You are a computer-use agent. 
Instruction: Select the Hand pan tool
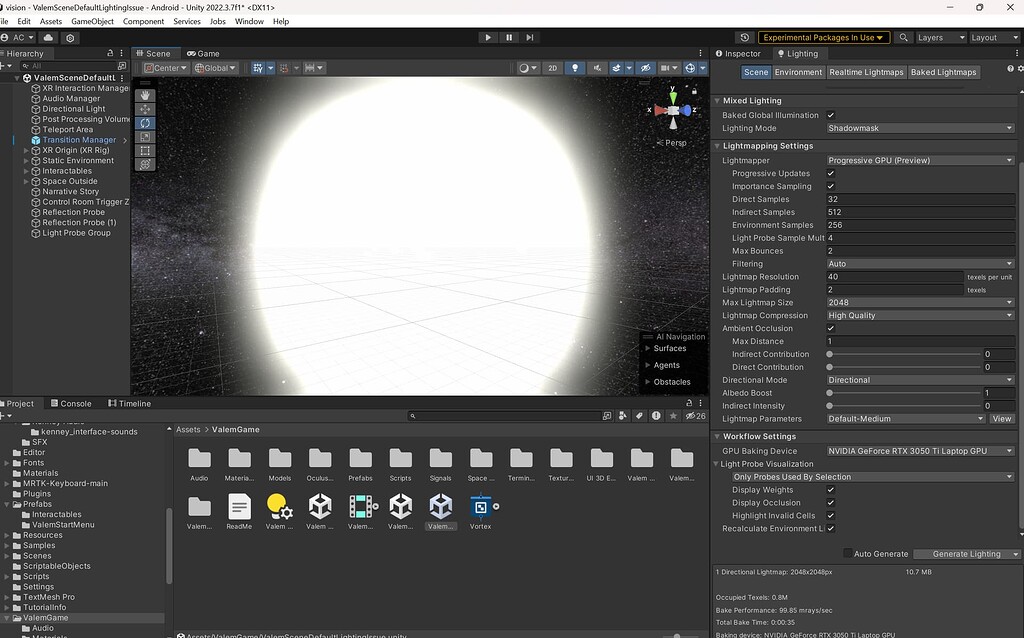pyautogui.click(x=145, y=95)
